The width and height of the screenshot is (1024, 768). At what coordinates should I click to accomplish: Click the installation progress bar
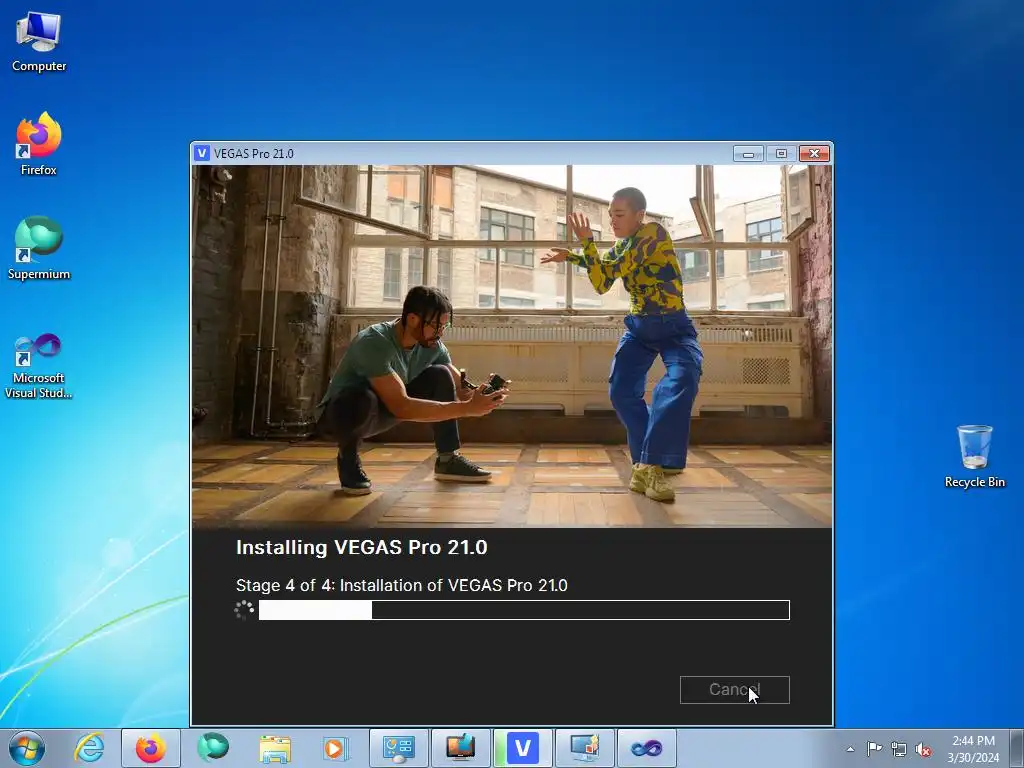524,610
